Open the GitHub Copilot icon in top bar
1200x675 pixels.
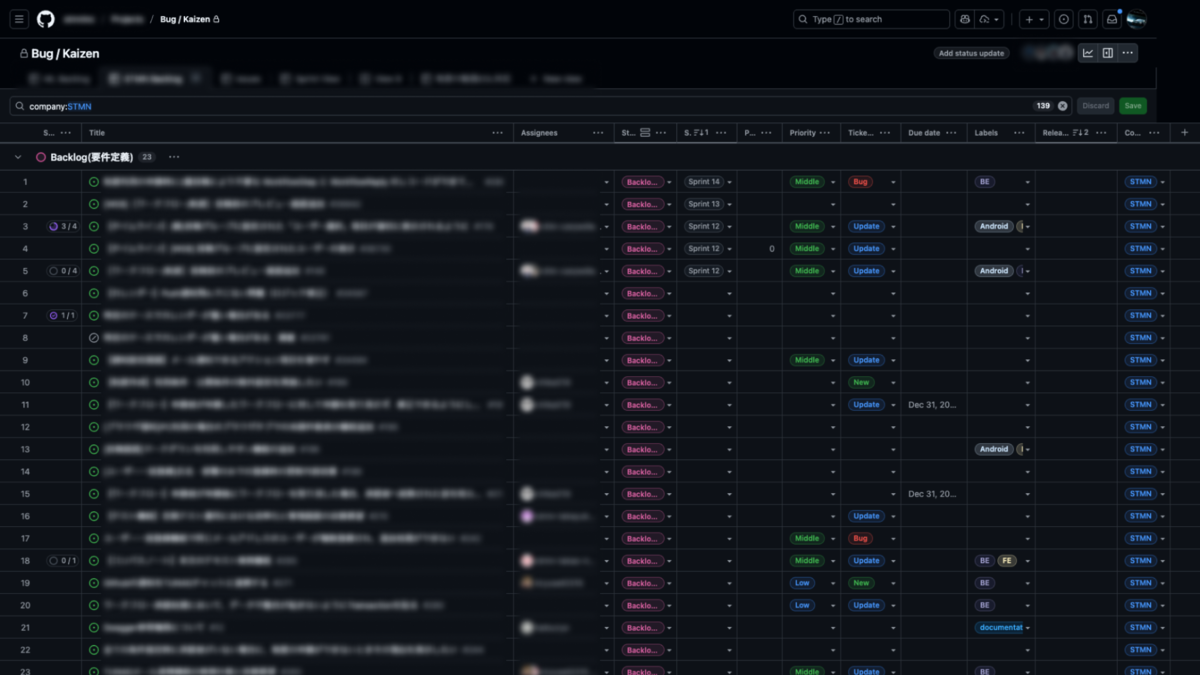(964, 18)
